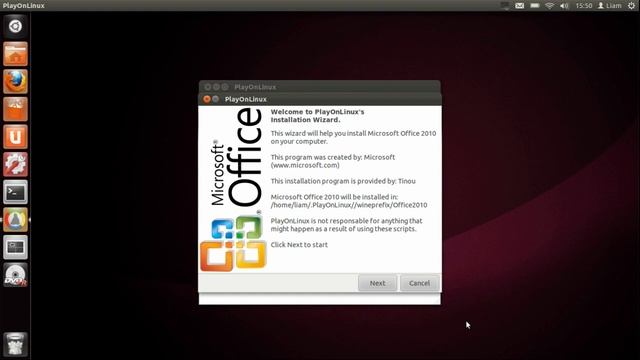
Task: Click the Microsoft Office logo image
Action: tap(233, 190)
